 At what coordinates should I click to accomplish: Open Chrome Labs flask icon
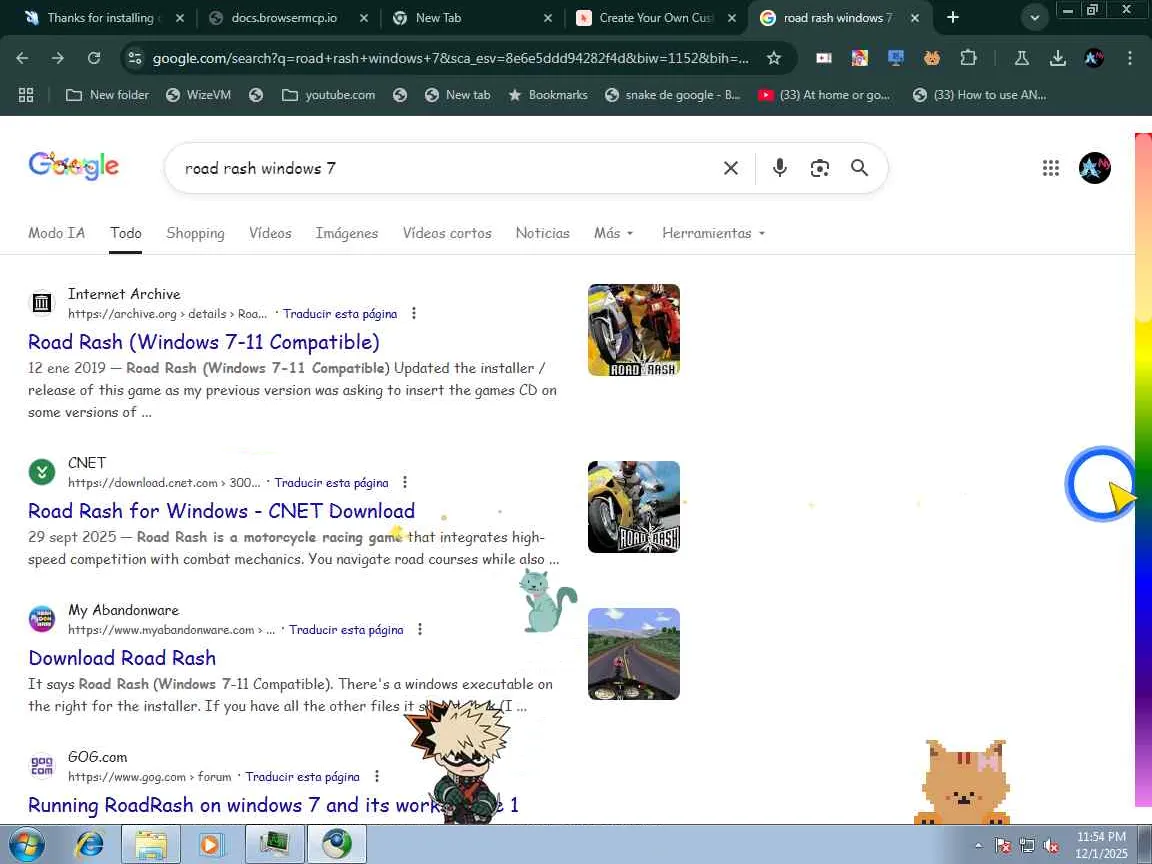point(1021,58)
